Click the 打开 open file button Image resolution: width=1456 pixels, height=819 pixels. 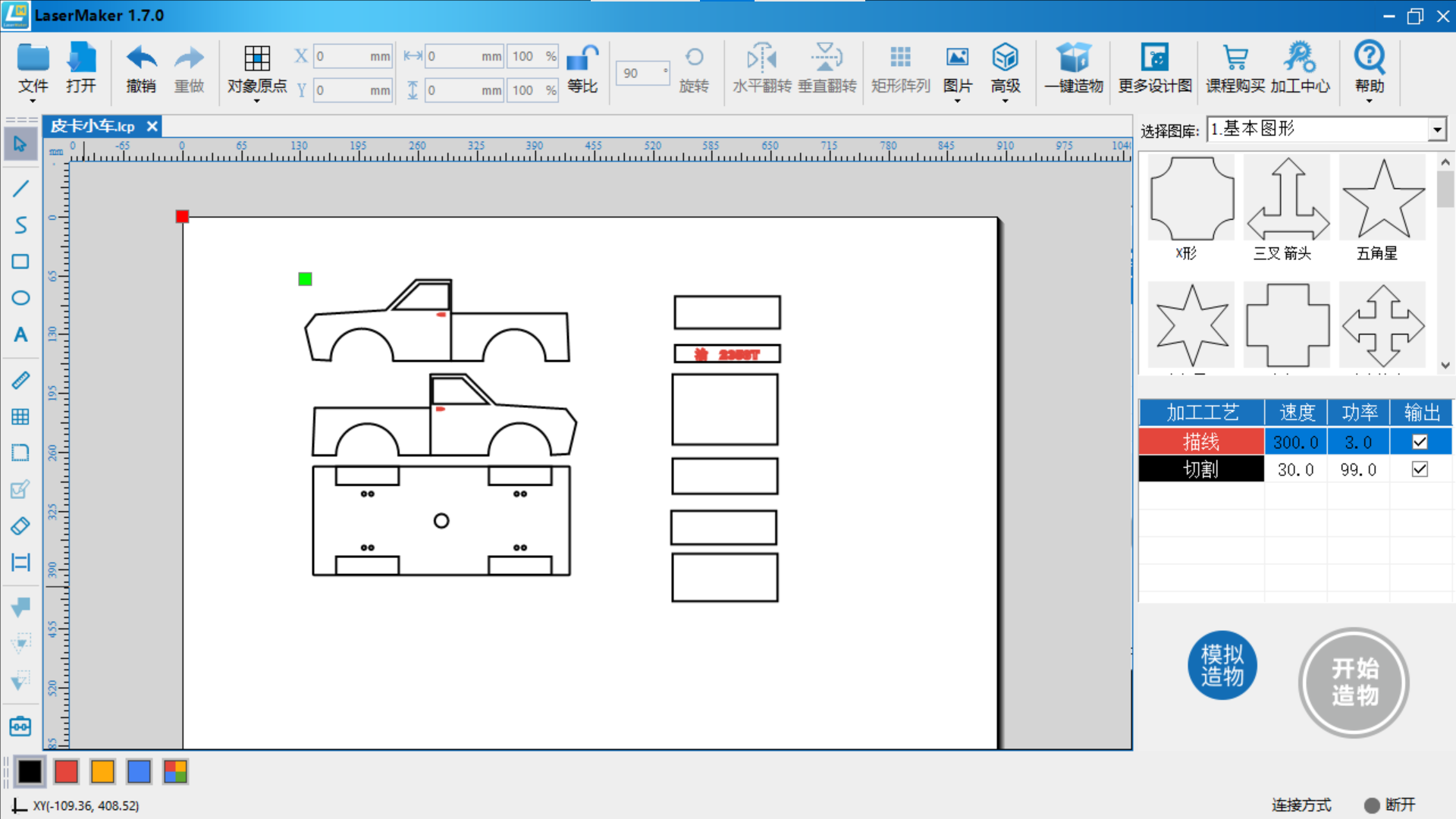(x=81, y=69)
